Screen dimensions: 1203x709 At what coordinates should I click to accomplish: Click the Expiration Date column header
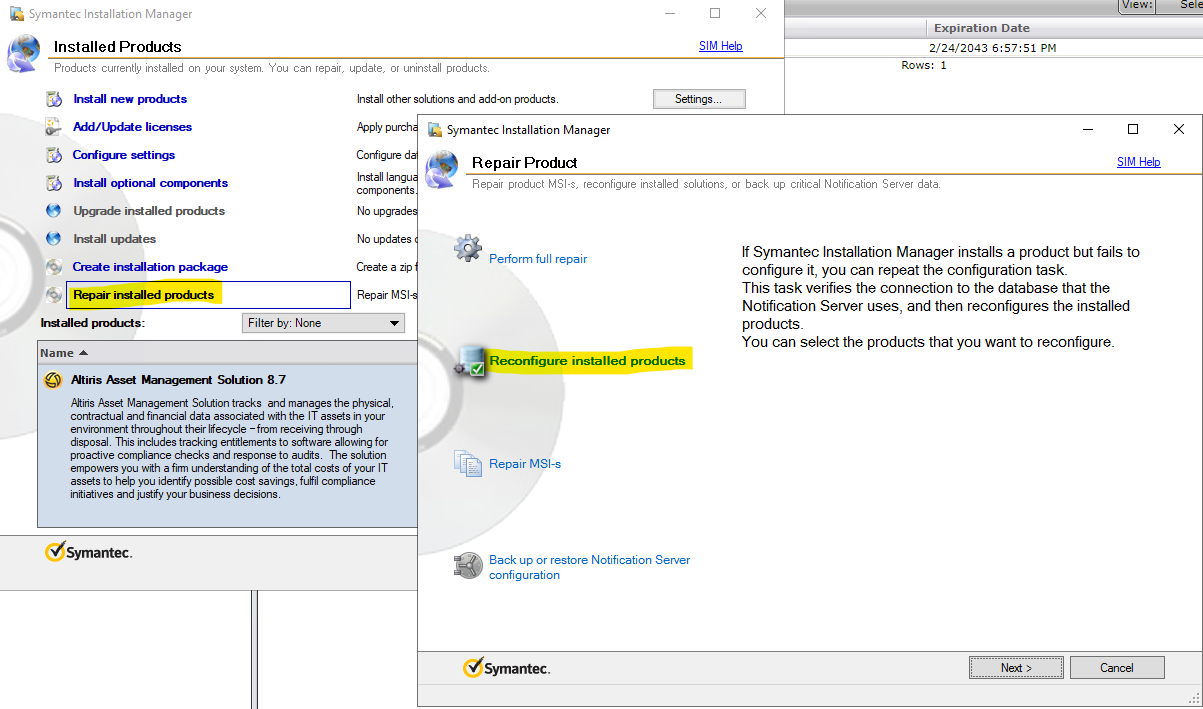coord(981,28)
